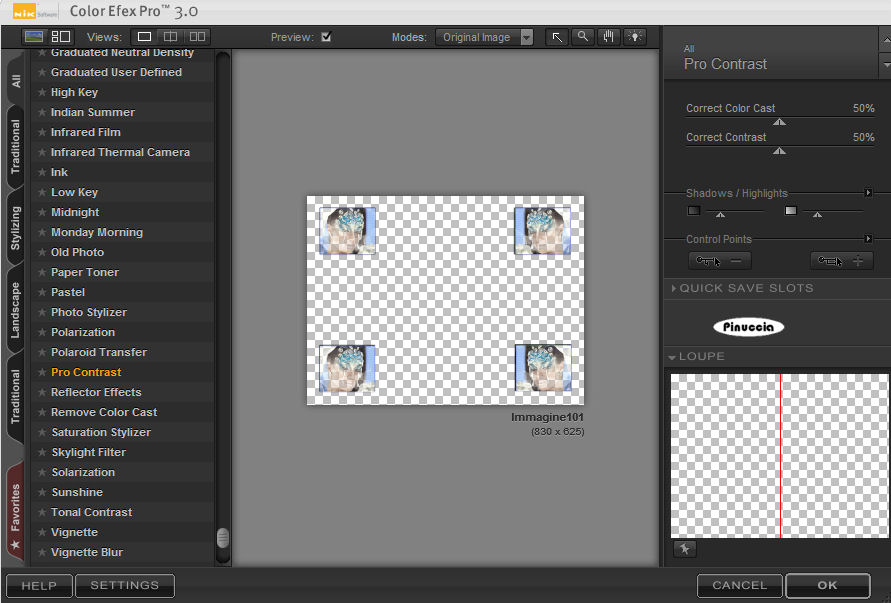
Task: Click the Immagine101 preview image
Action: (x=445, y=300)
